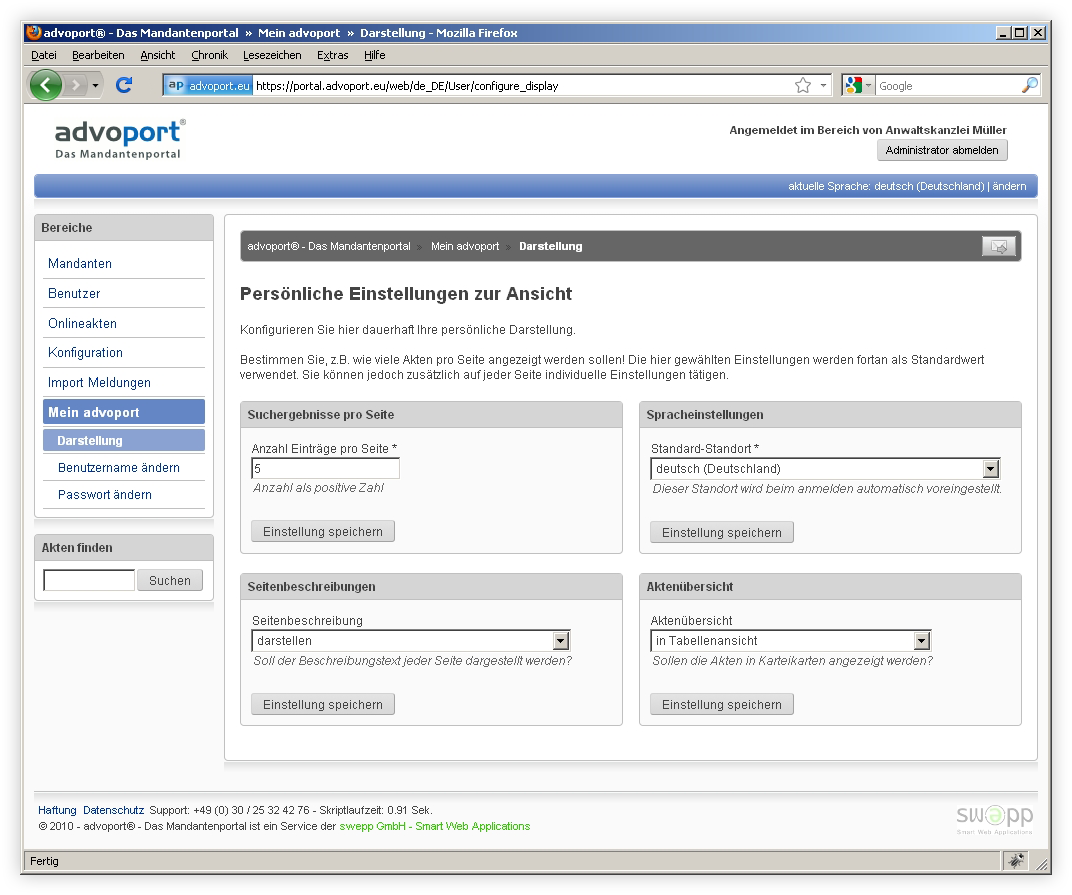Click the advoport® - Das Mandantenportal breadcrumb

pyautogui.click(x=329, y=246)
